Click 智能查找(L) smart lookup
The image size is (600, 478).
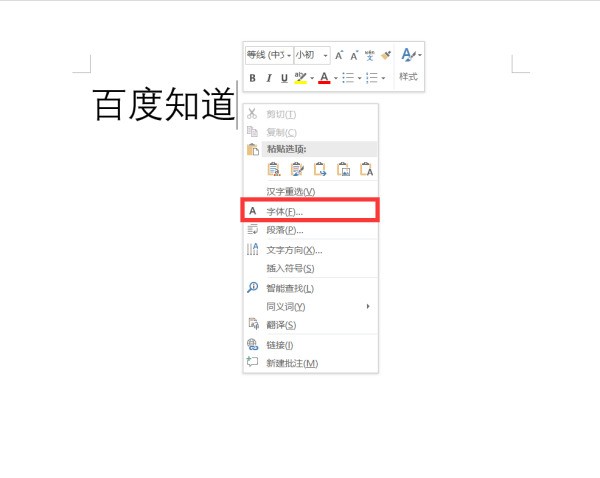[x=311, y=288]
